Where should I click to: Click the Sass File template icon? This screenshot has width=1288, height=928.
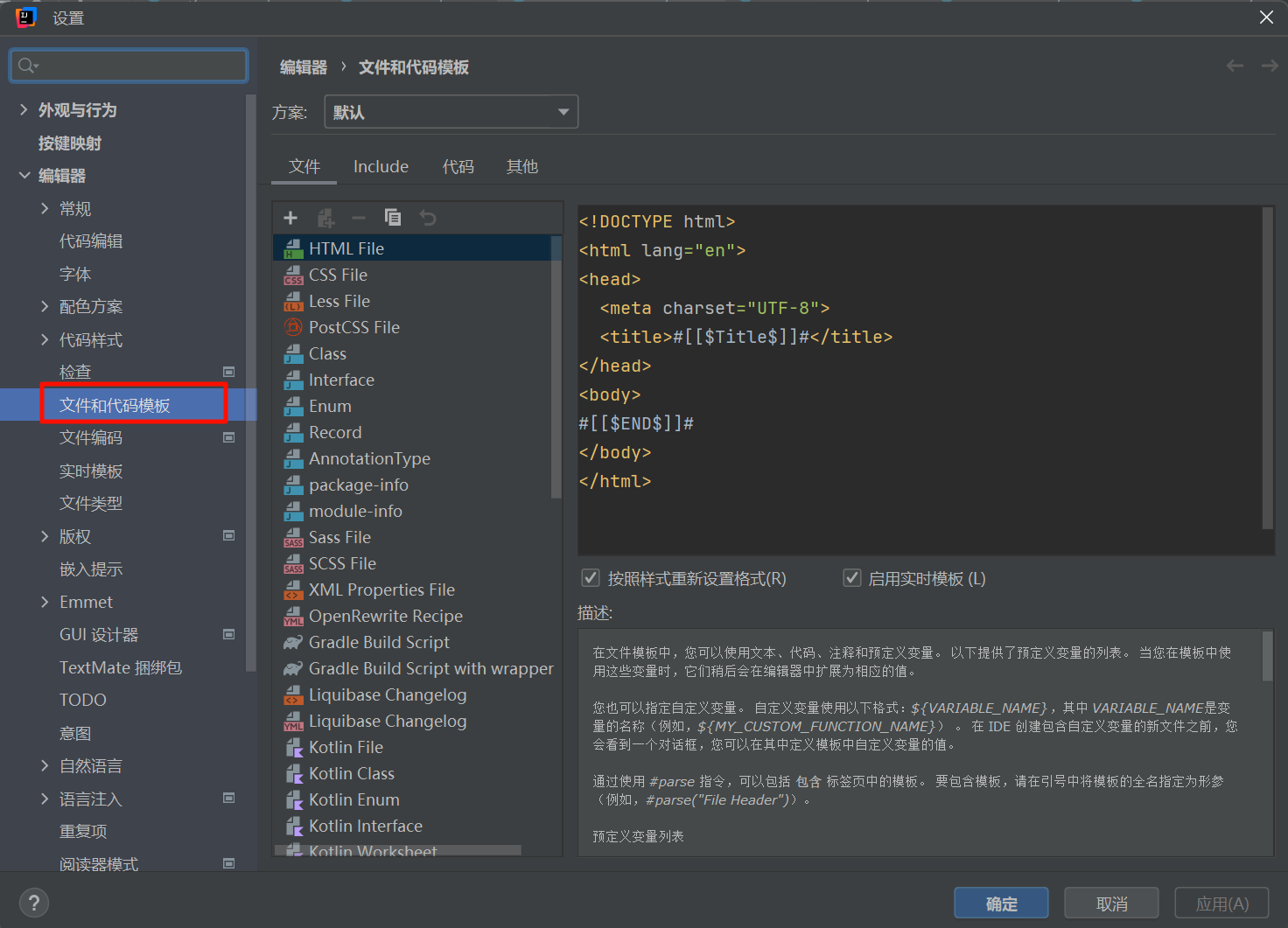pyautogui.click(x=294, y=538)
